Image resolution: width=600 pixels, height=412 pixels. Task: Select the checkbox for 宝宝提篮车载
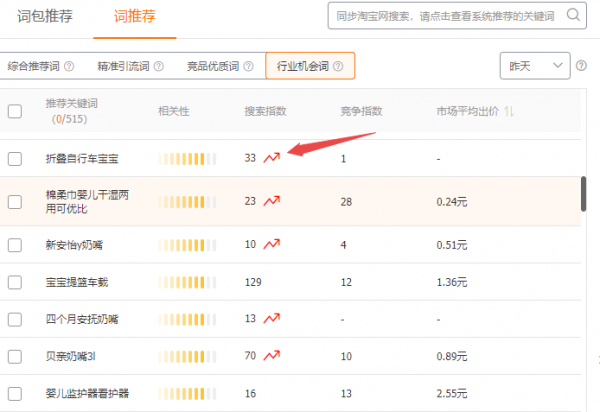pyautogui.click(x=15, y=283)
